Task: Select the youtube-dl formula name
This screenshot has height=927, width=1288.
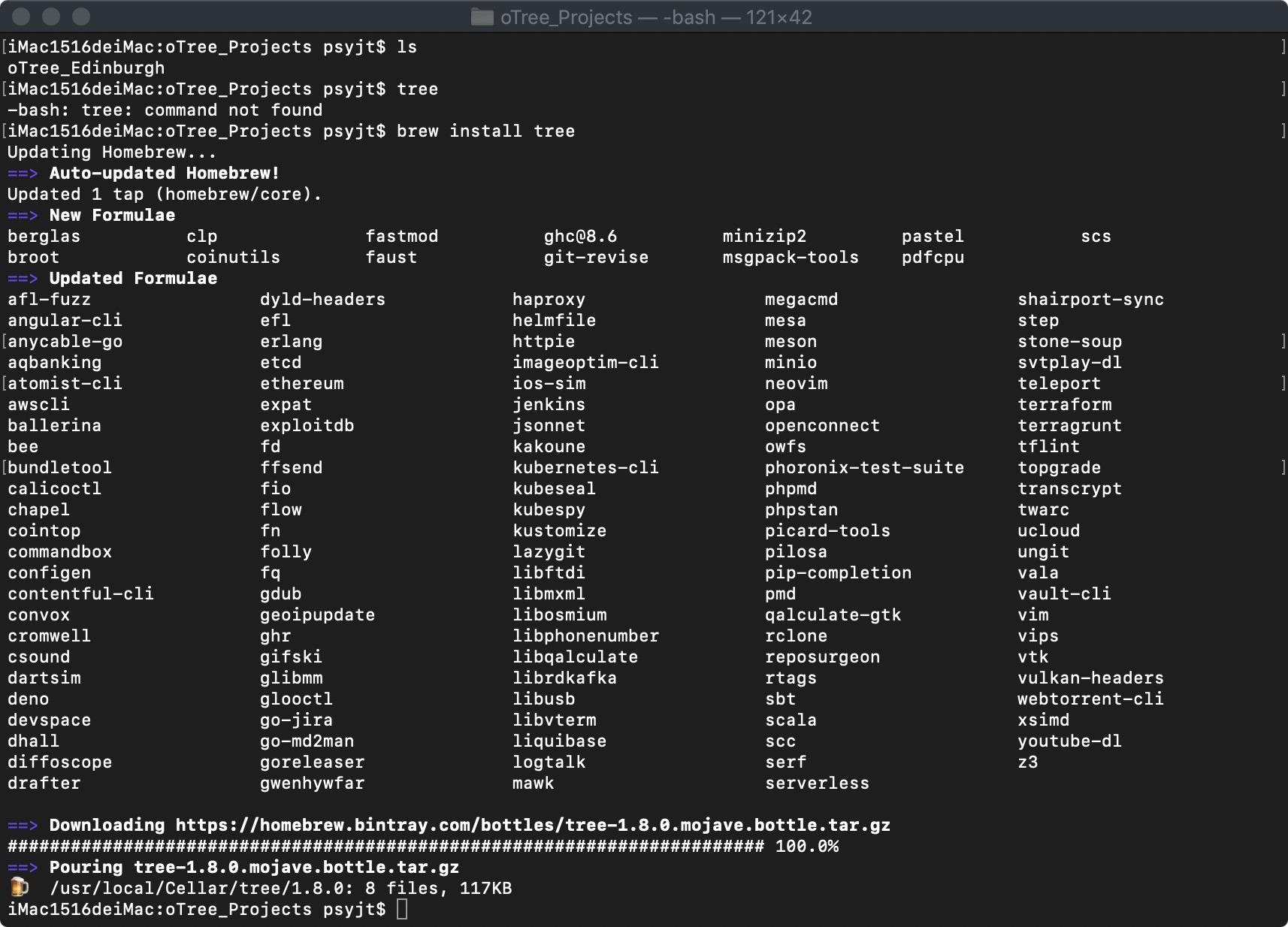Action: tap(1070, 741)
